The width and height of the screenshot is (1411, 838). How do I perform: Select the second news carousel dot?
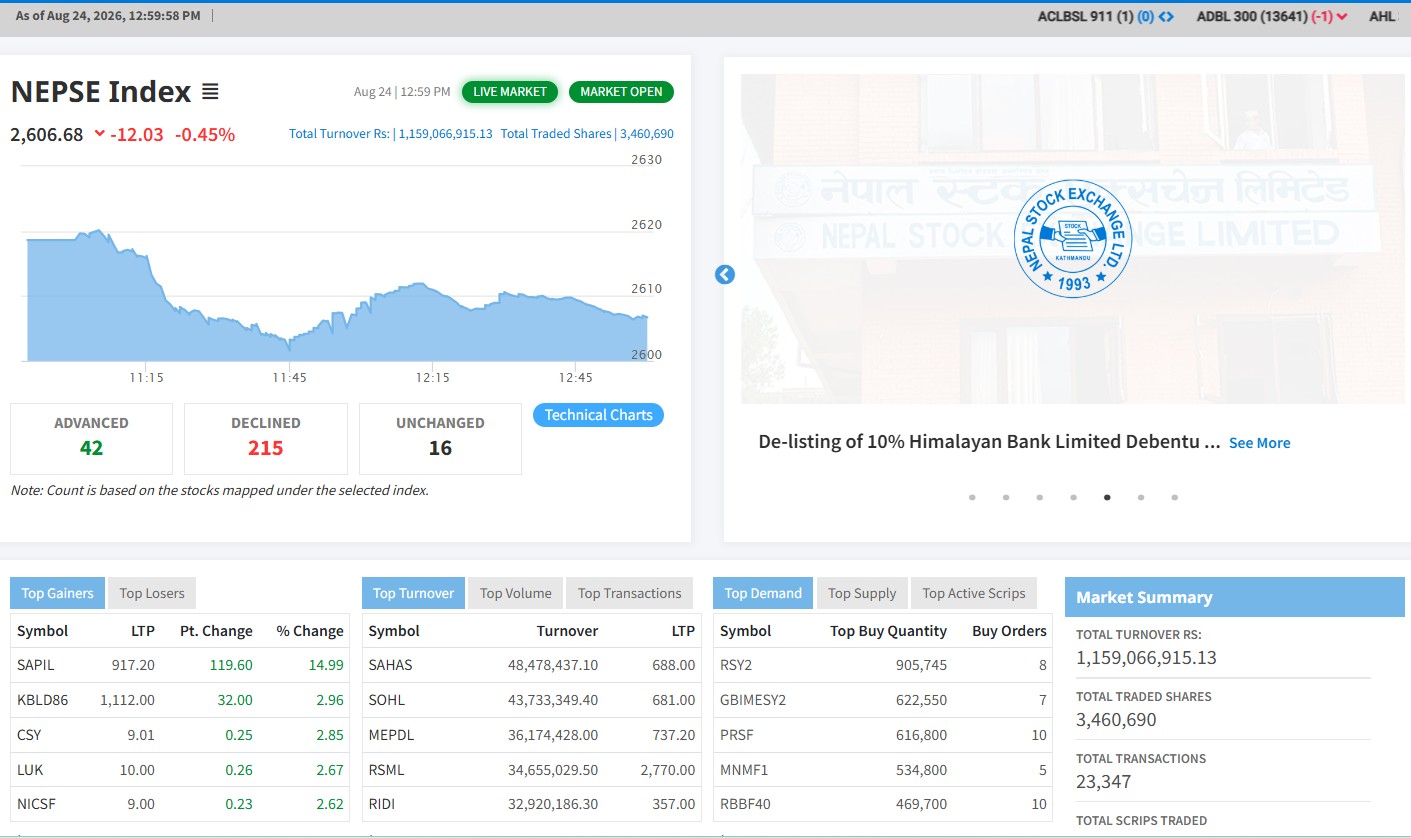point(1006,497)
